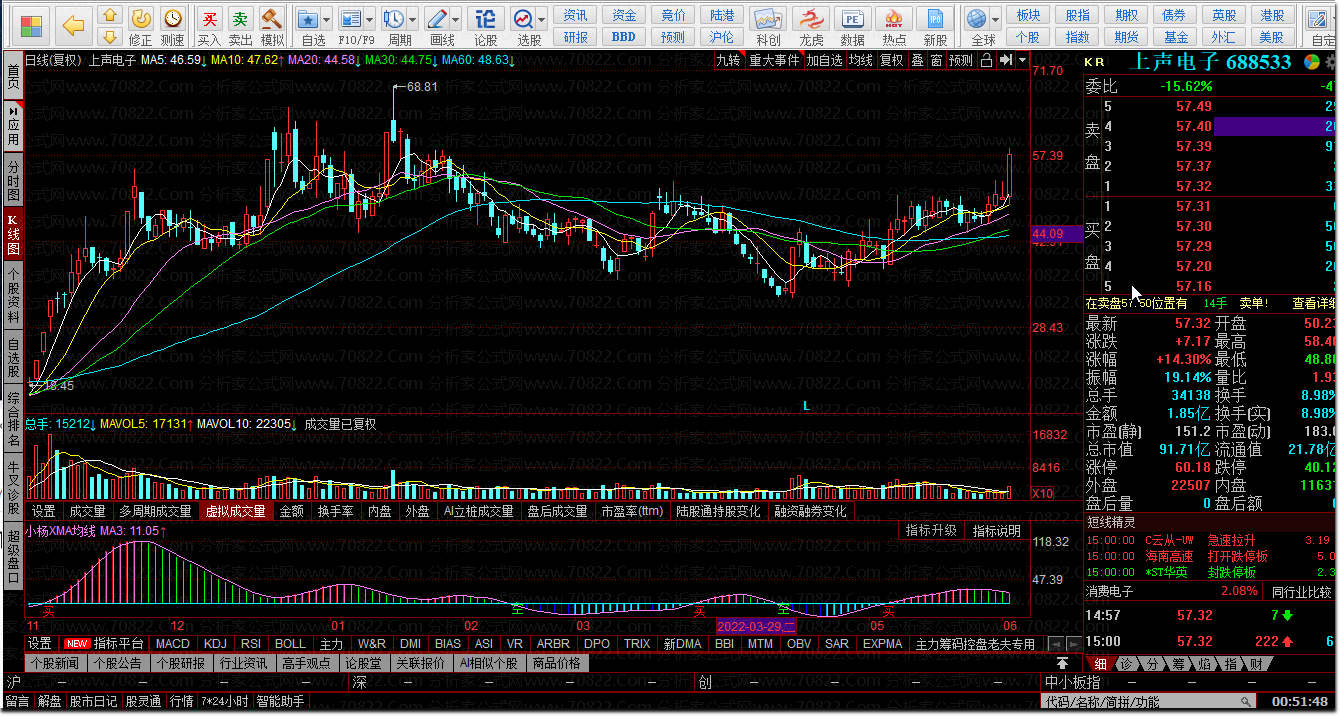Expand the 选股 dropdown arrow
This screenshot has height=716, width=1341.
[x=541, y=19]
